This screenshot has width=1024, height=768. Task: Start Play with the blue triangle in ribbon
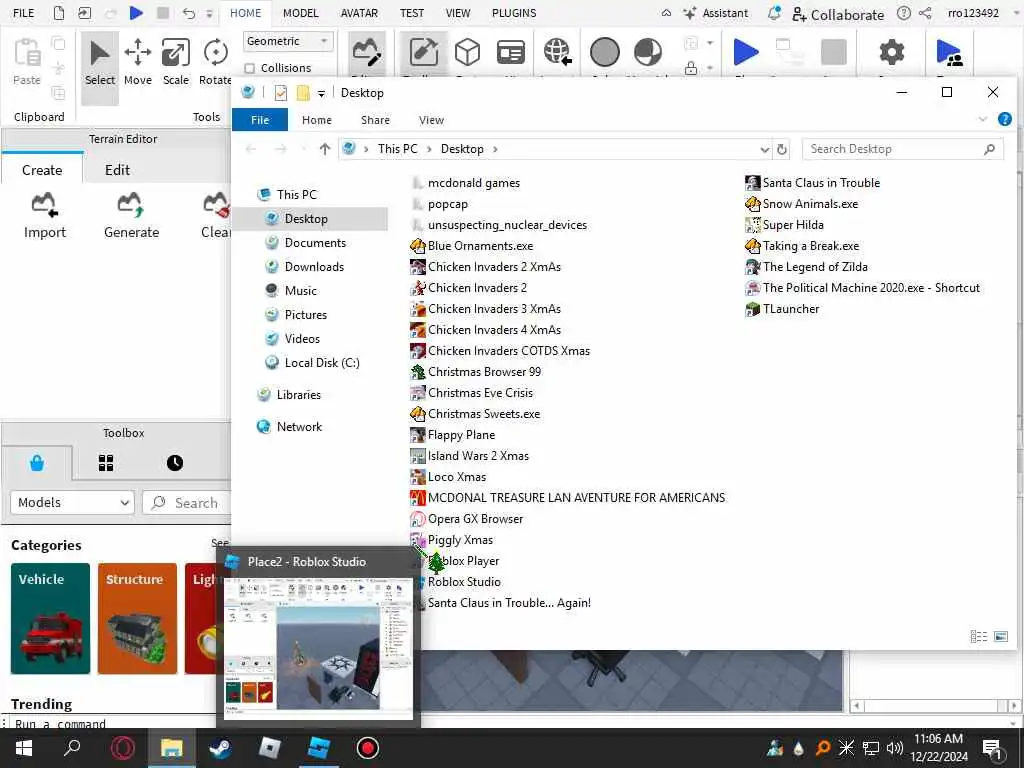tap(746, 52)
